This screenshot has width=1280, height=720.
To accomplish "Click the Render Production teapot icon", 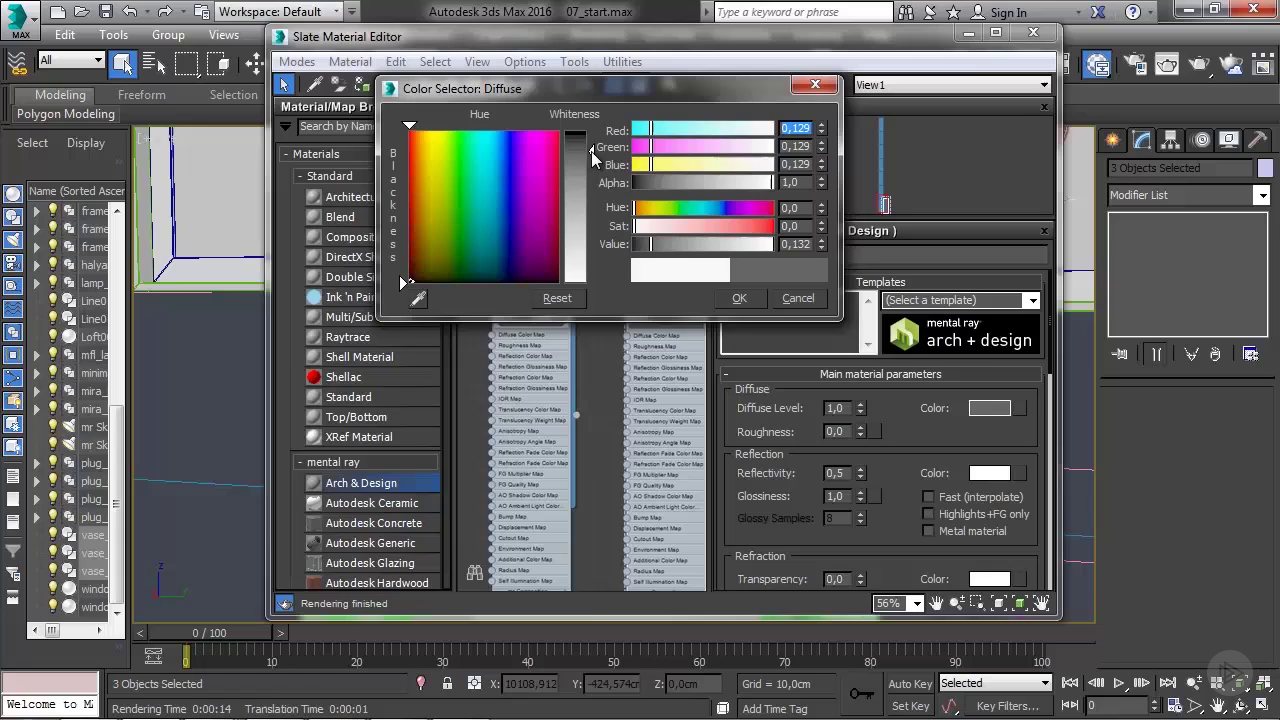I will pos(1199,66).
